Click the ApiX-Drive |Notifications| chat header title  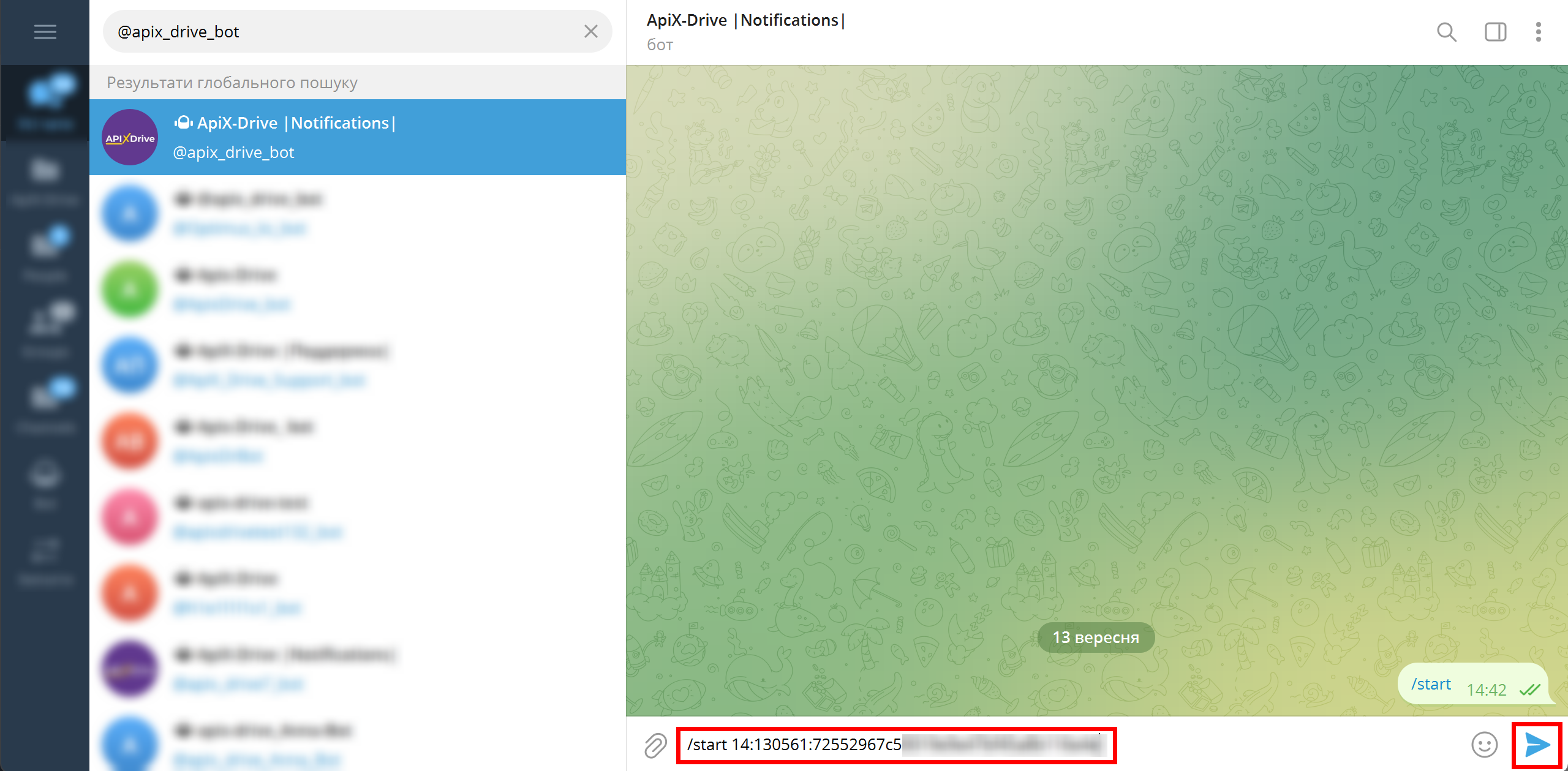click(x=745, y=20)
